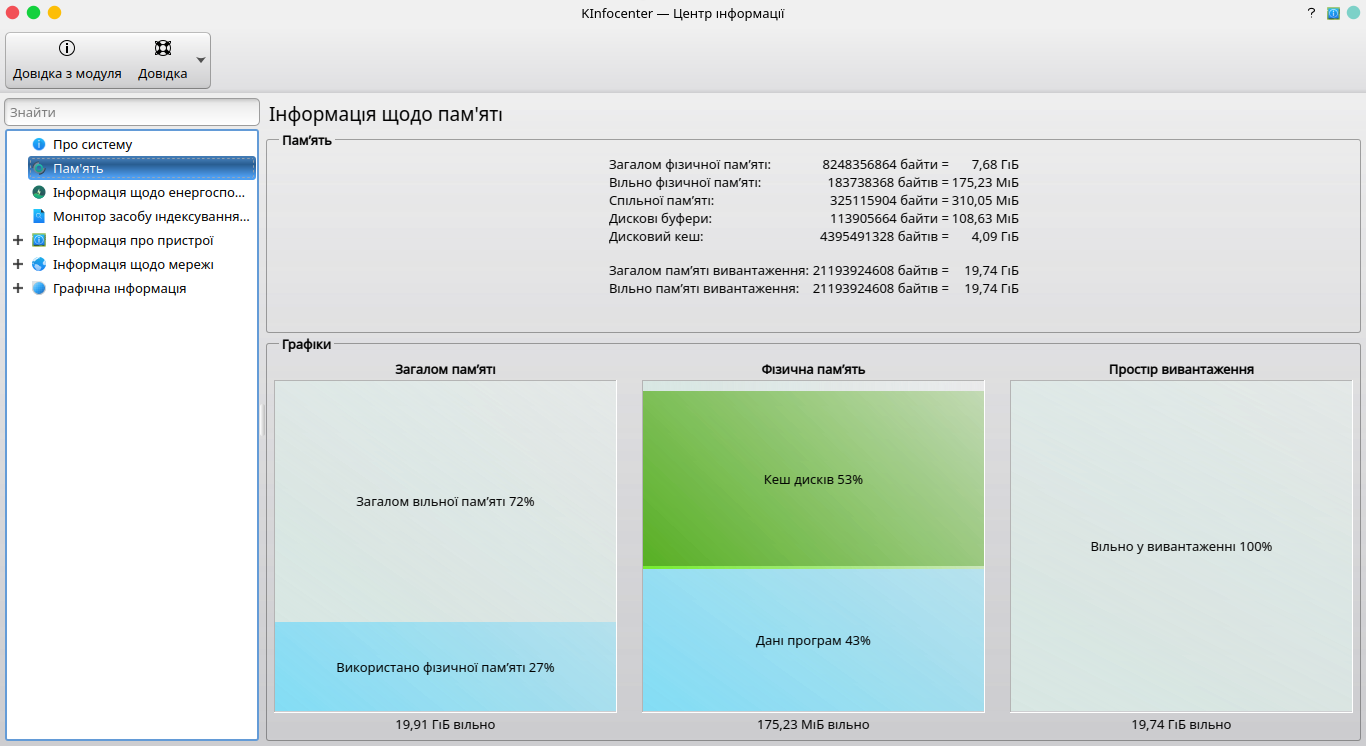The image size is (1366, 746).
Task: Select 'Інформація про пристрої' item
Action: [x=133, y=240]
